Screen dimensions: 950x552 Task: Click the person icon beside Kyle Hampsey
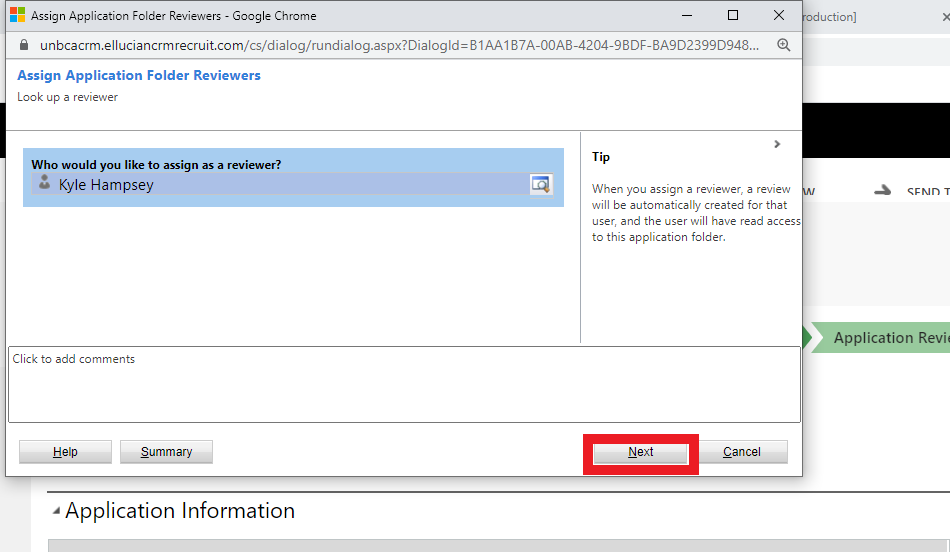click(44, 183)
